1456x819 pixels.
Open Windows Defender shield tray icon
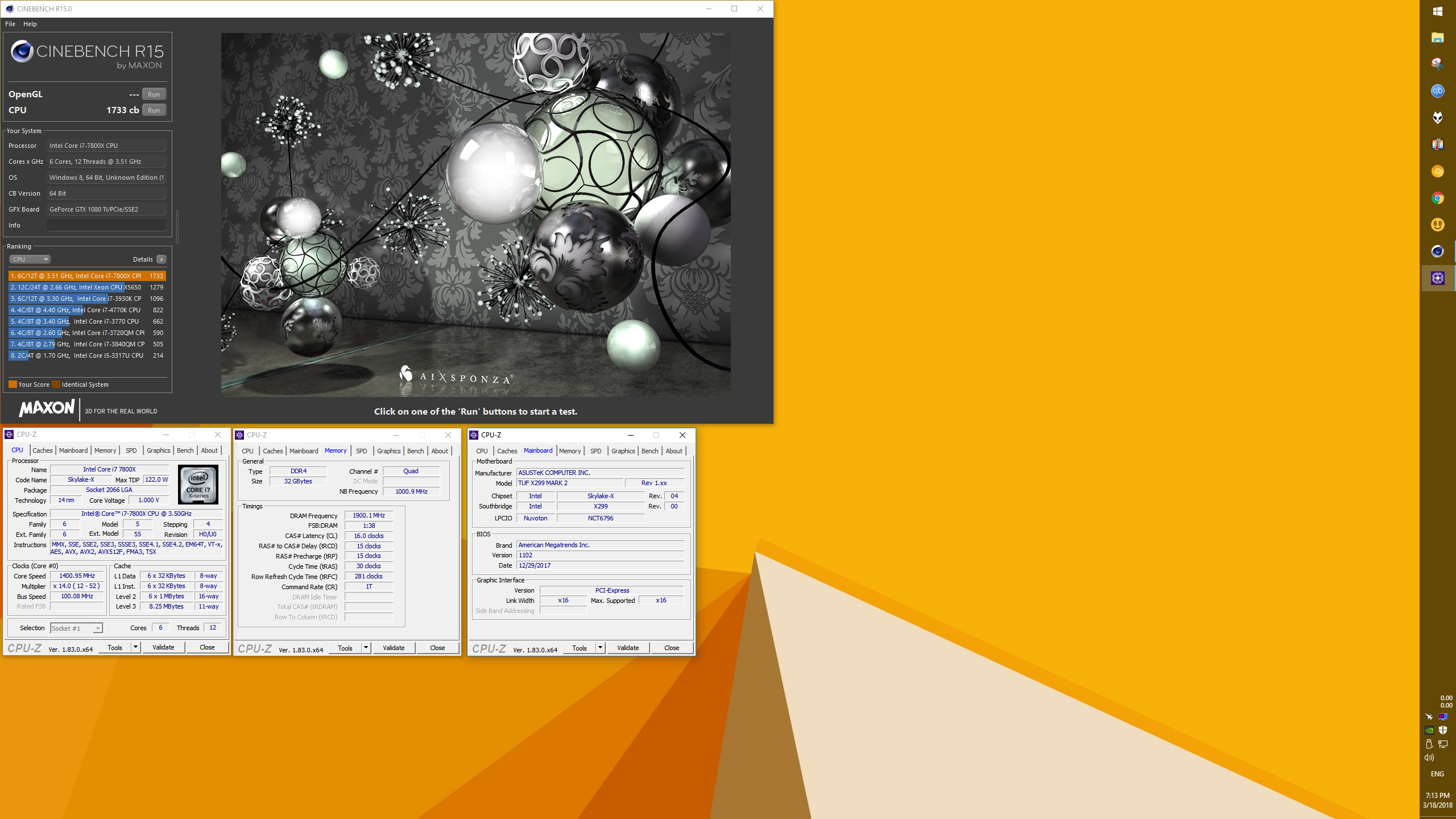click(1443, 730)
